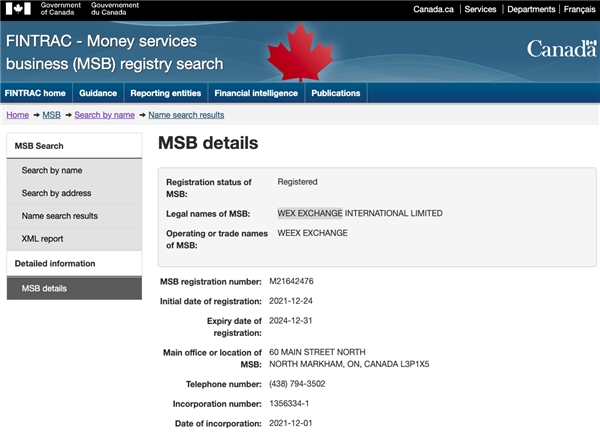
Task: Open the Publications menu item
Action: coord(335,93)
